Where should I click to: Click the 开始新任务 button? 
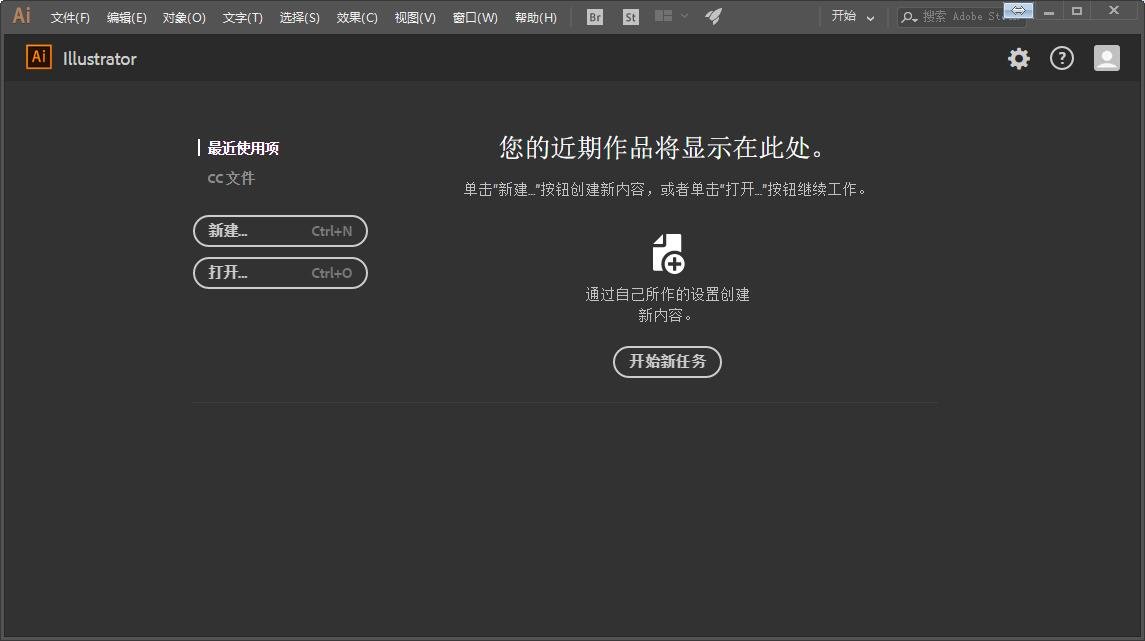667,361
